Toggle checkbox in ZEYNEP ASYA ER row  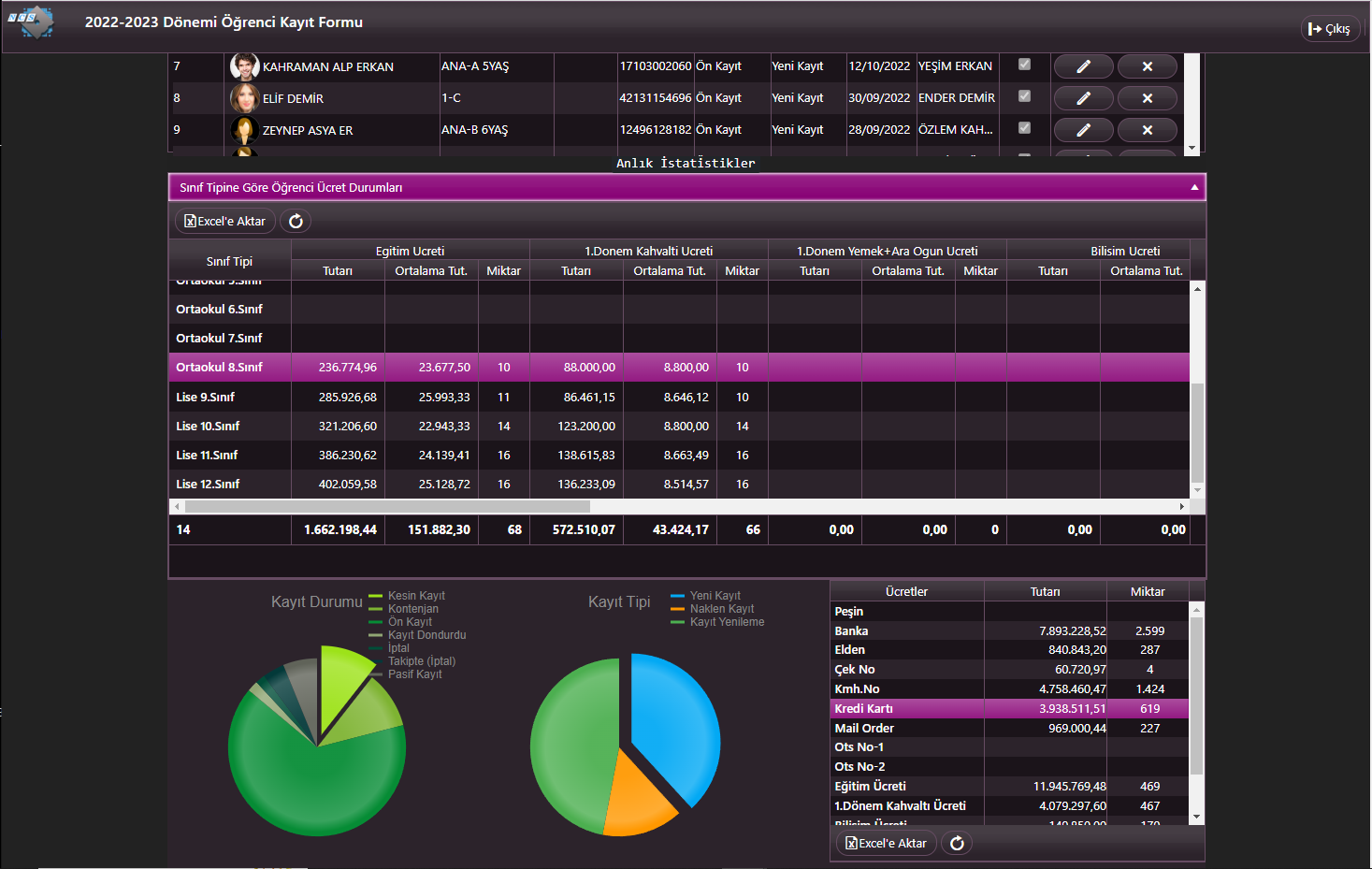tap(1024, 128)
